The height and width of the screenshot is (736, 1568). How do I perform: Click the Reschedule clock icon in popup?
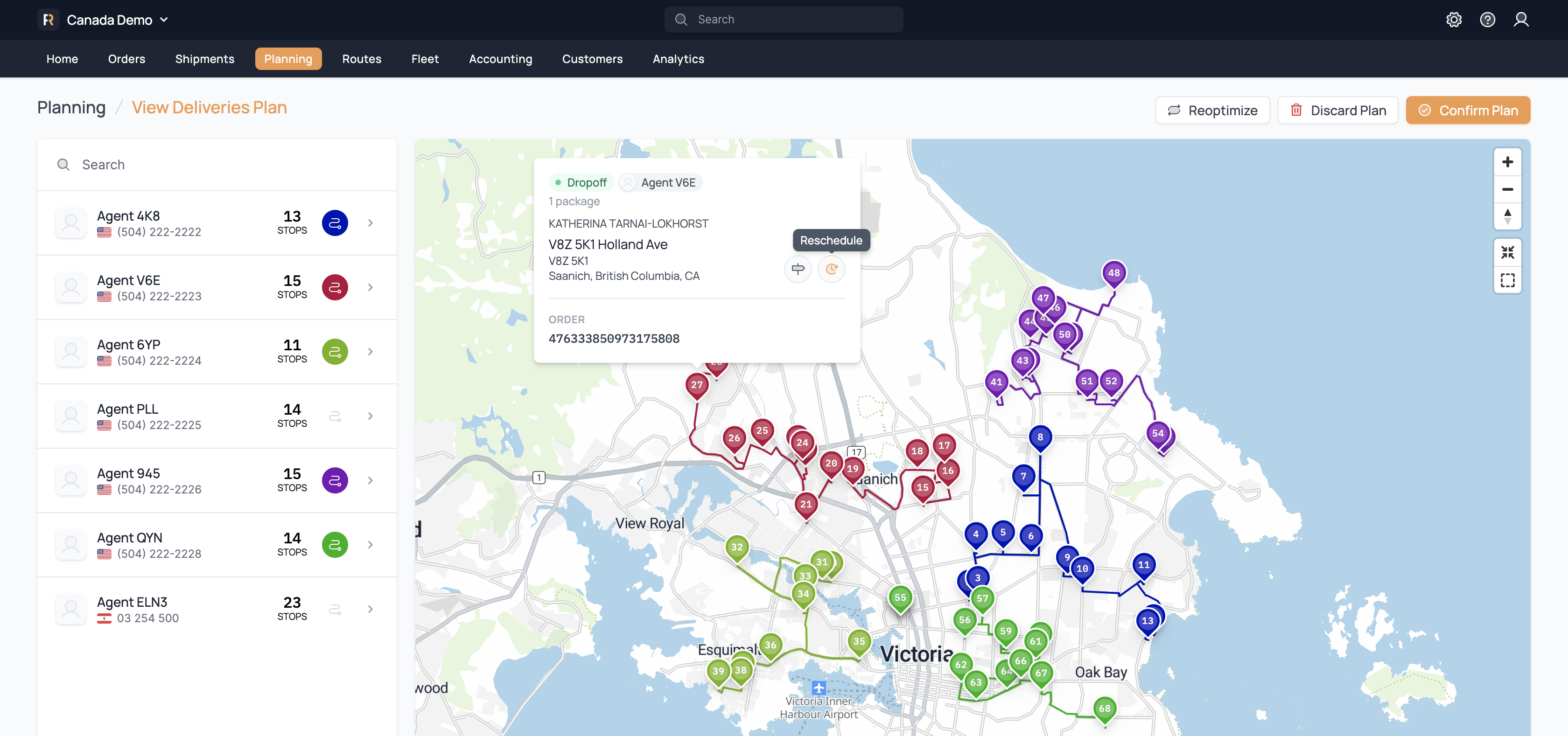coord(831,269)
